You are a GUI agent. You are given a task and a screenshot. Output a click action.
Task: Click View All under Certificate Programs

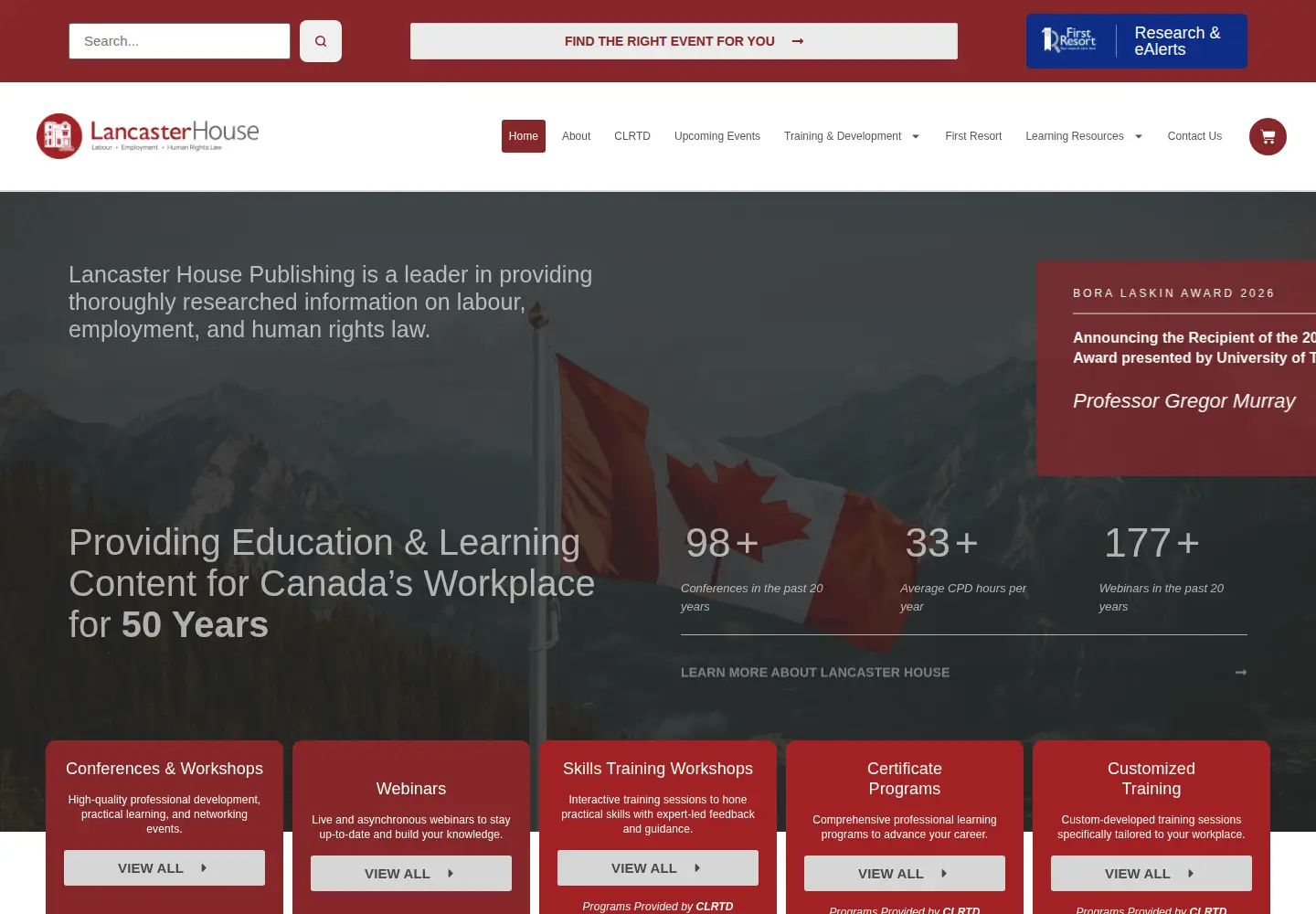[905, 874]
